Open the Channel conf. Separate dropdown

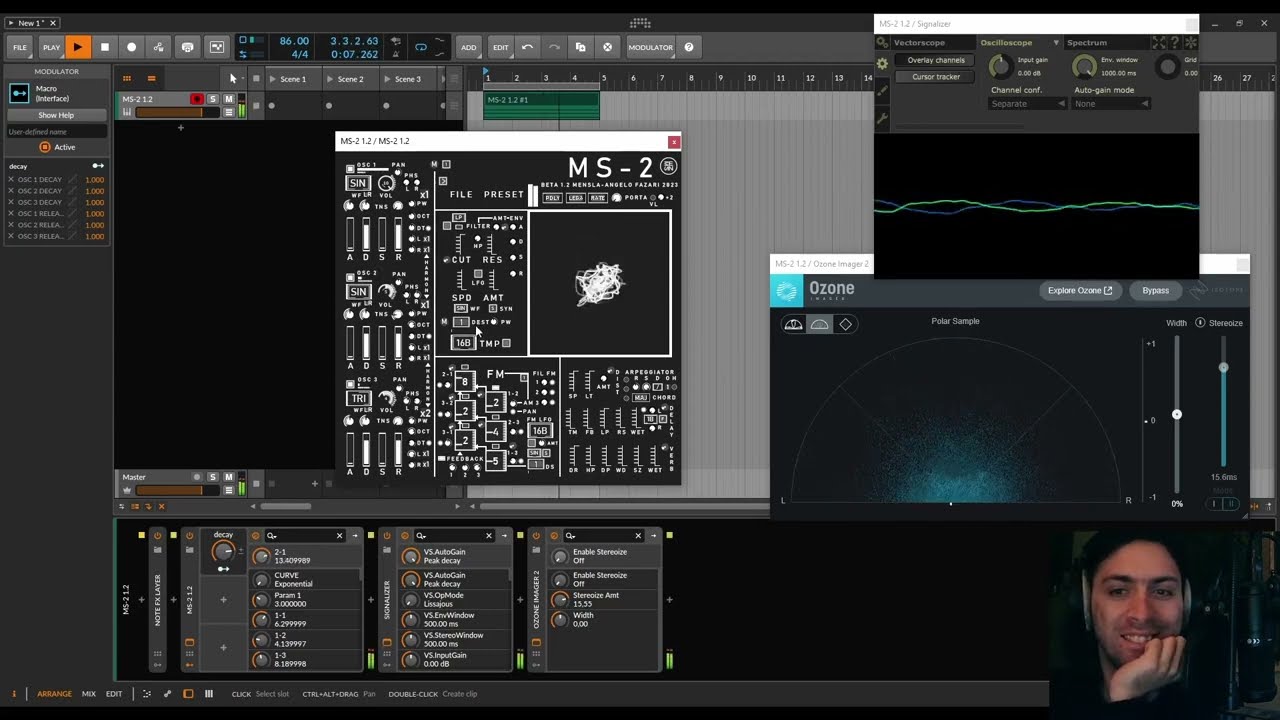(1027, 104)
